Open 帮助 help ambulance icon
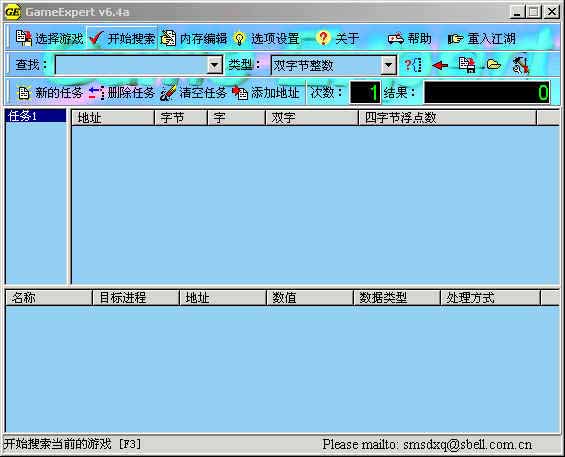The width and height of the screenshot is (565, 457). 395,39
